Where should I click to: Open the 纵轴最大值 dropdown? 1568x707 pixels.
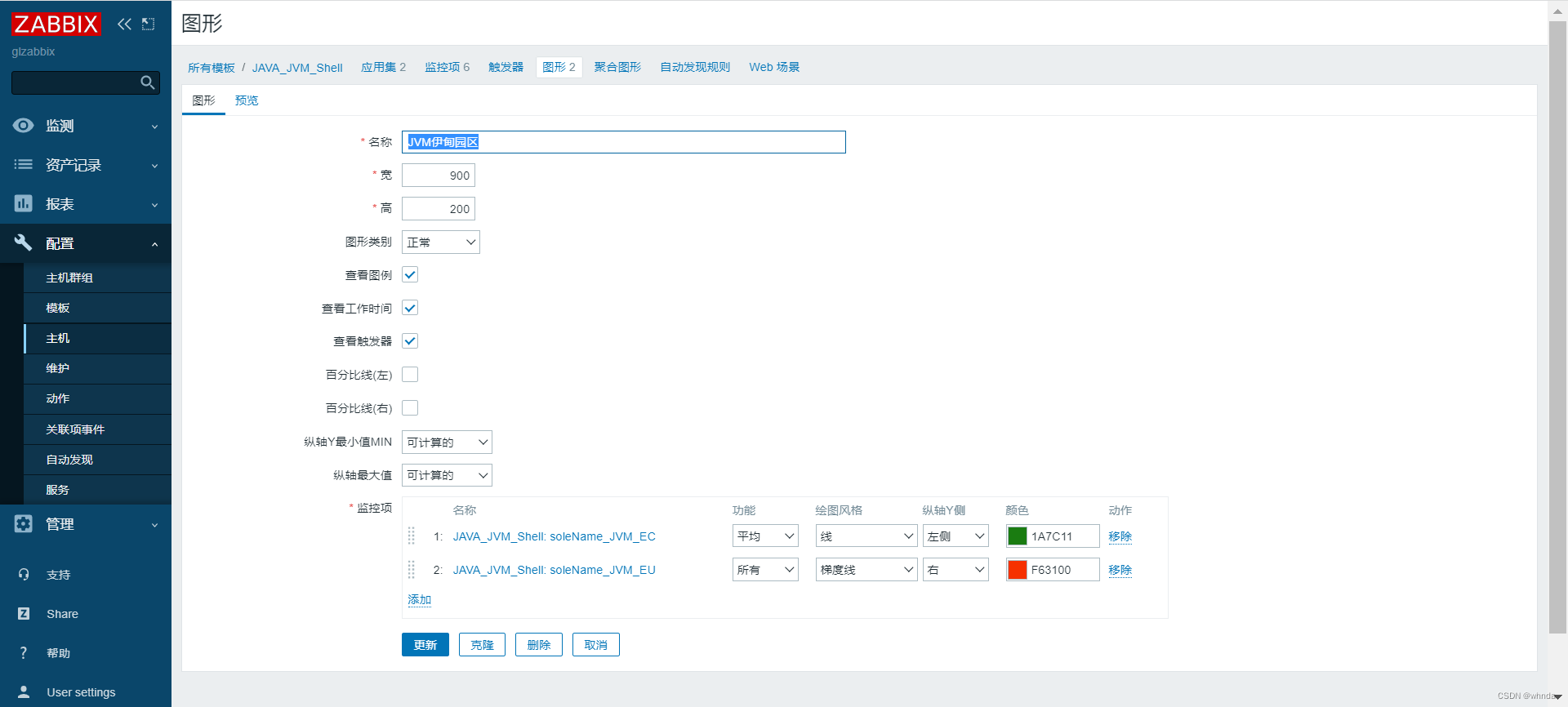coord(447,475)
